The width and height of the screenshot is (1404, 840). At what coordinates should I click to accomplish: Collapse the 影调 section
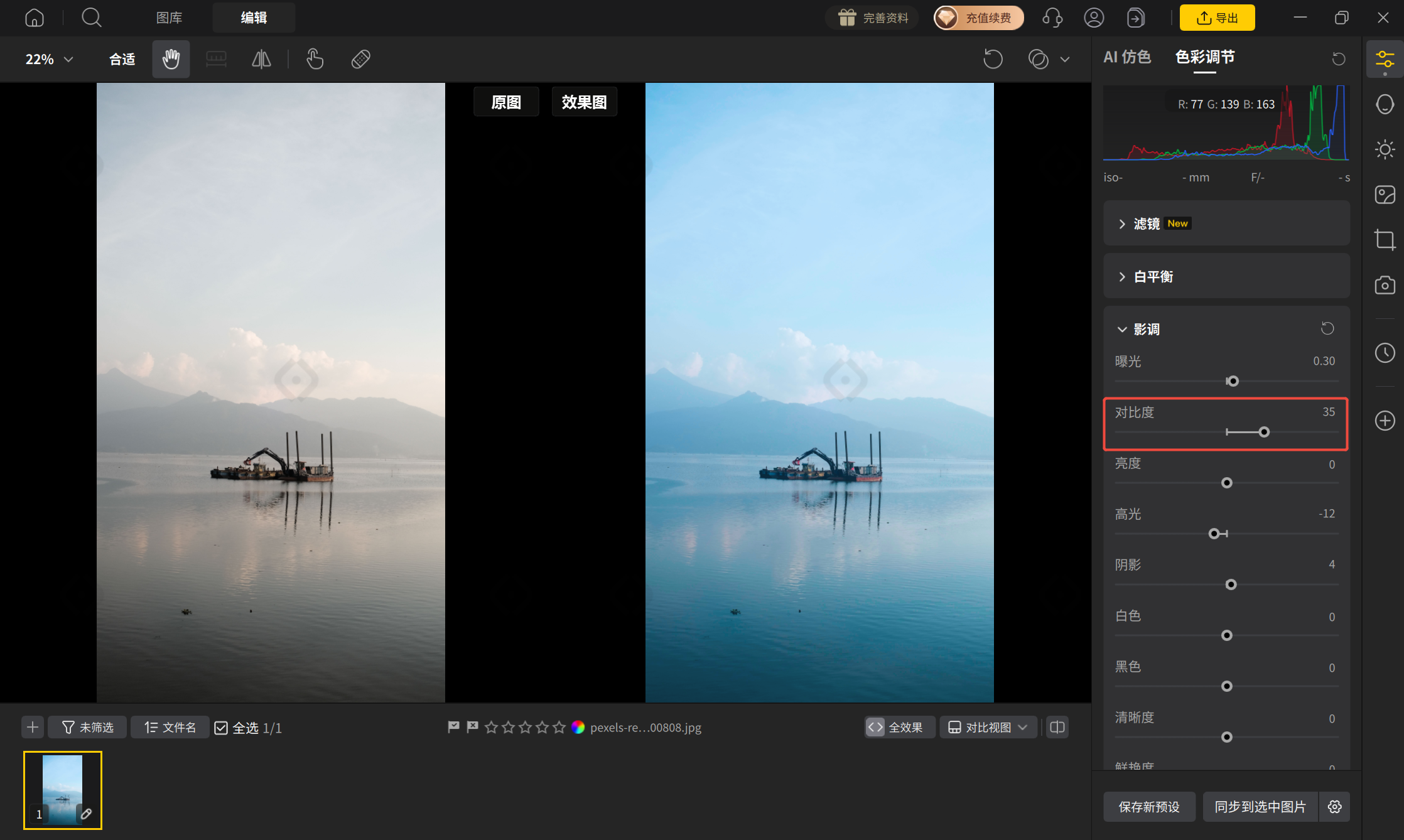[x=1122, y=329]
